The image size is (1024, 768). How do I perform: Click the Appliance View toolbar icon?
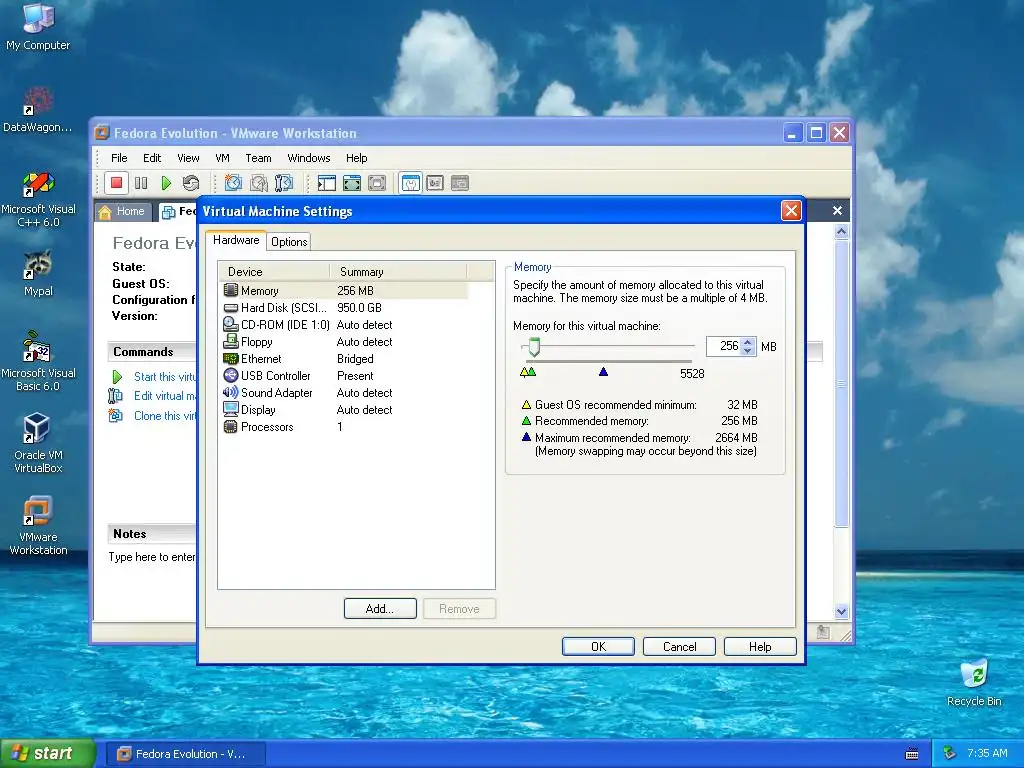coord(435,183)
